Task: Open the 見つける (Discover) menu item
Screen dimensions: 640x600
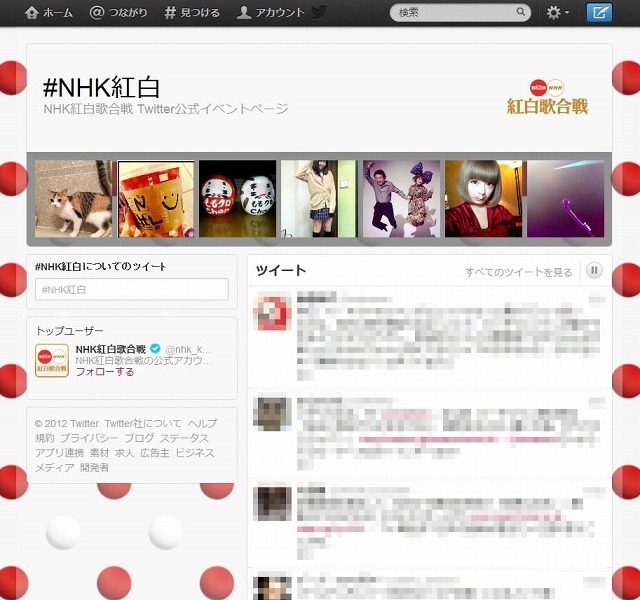Action: pos(192,13)
